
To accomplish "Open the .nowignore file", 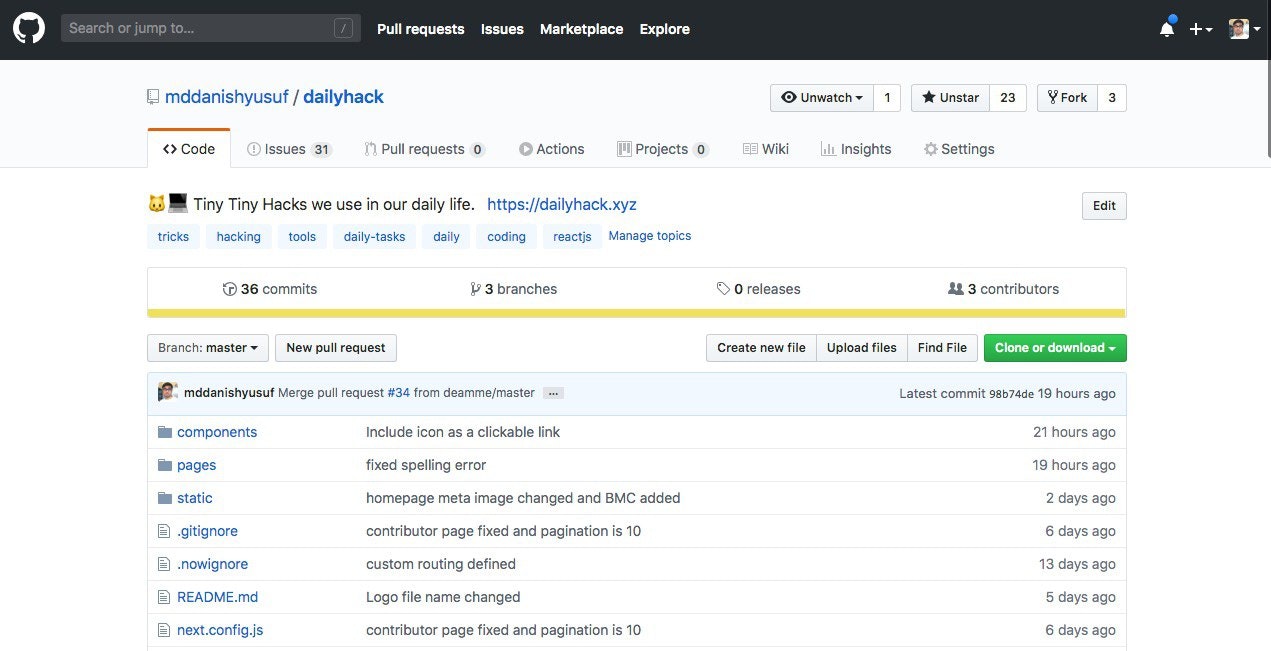I will [x=212, y=564].
